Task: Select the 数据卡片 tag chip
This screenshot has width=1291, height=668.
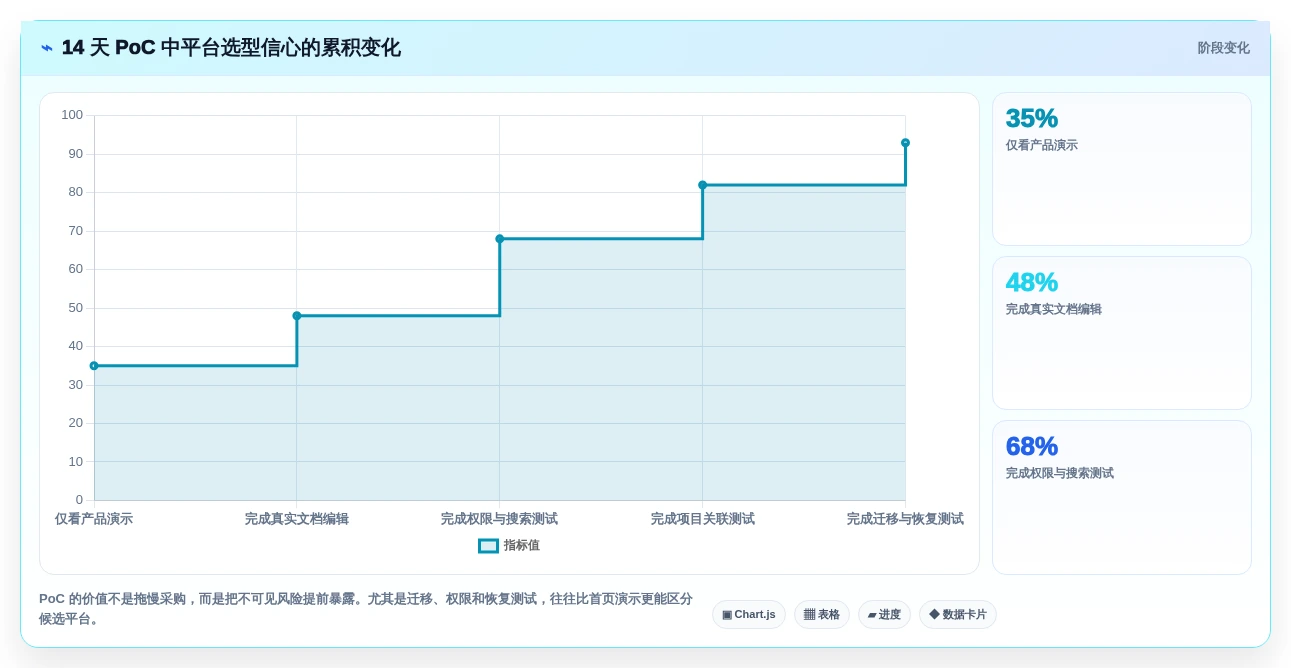Action: [x=958, y=615]
